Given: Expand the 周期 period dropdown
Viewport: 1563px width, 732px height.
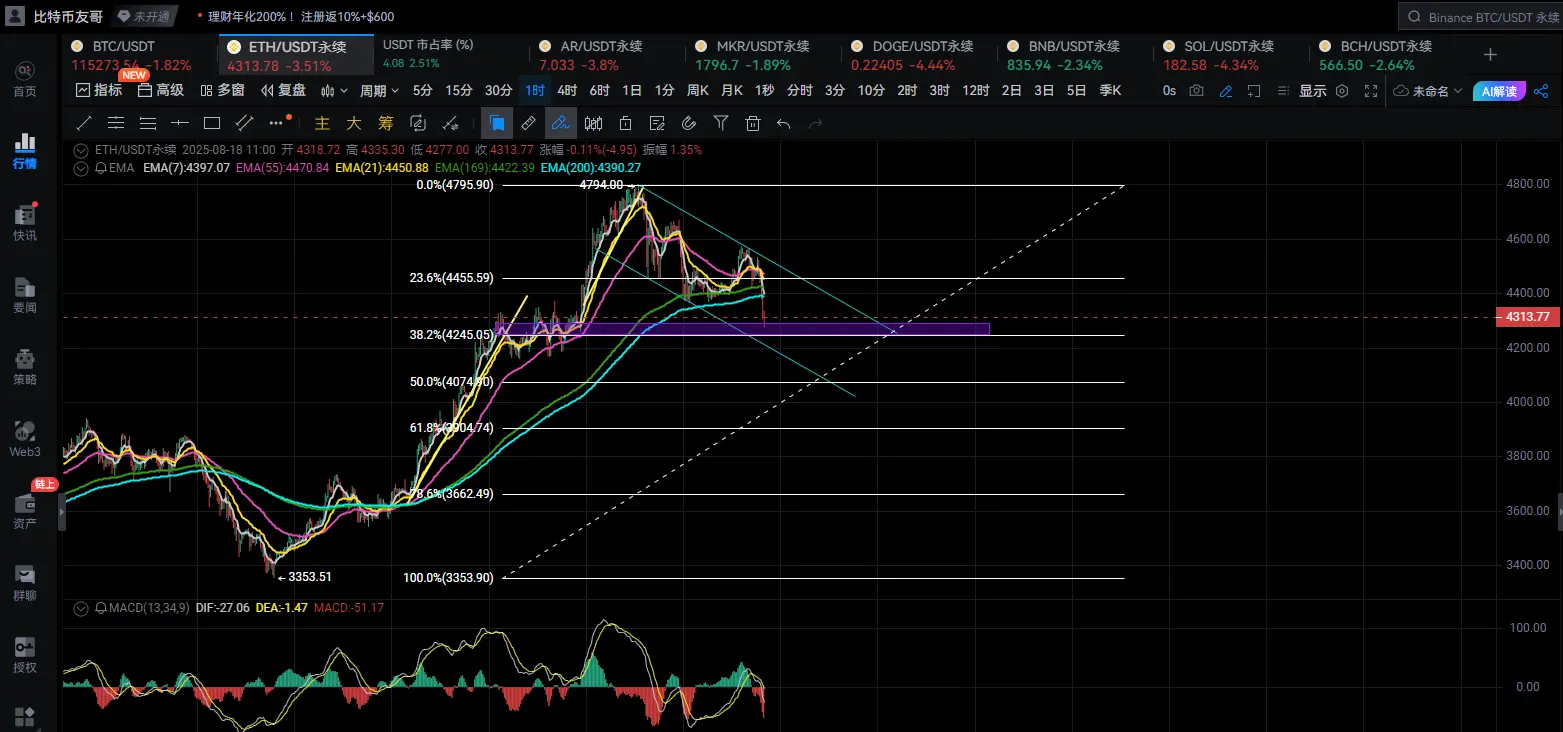Looking at the screenshot, I should (379, 90).
